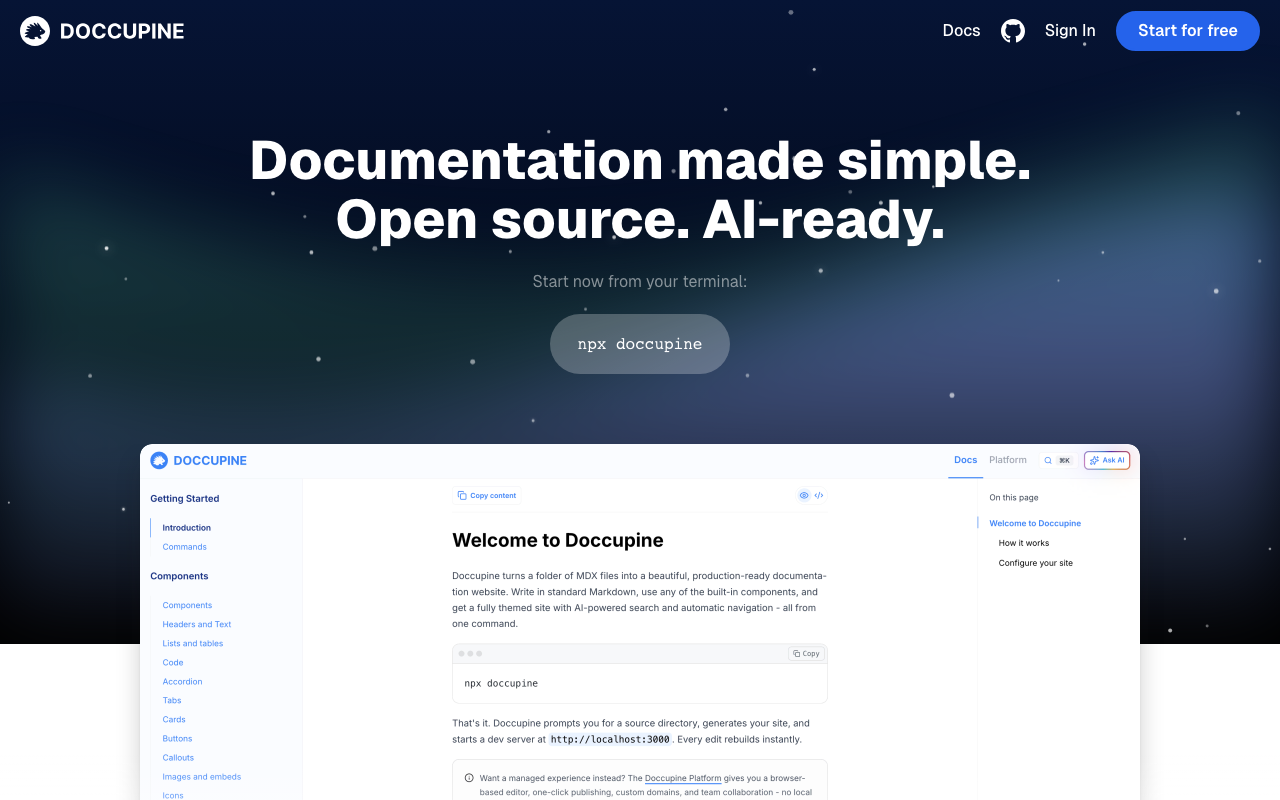Navigate to Headers and Text
The height and width of the screenshot is (800, 1280).
[x=197, y=624]
